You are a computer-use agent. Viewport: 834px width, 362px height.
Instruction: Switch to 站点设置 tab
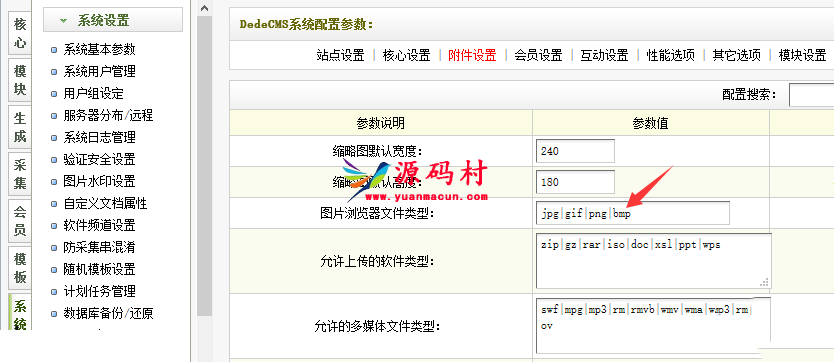pyautogui.click(x=340, y=55)
